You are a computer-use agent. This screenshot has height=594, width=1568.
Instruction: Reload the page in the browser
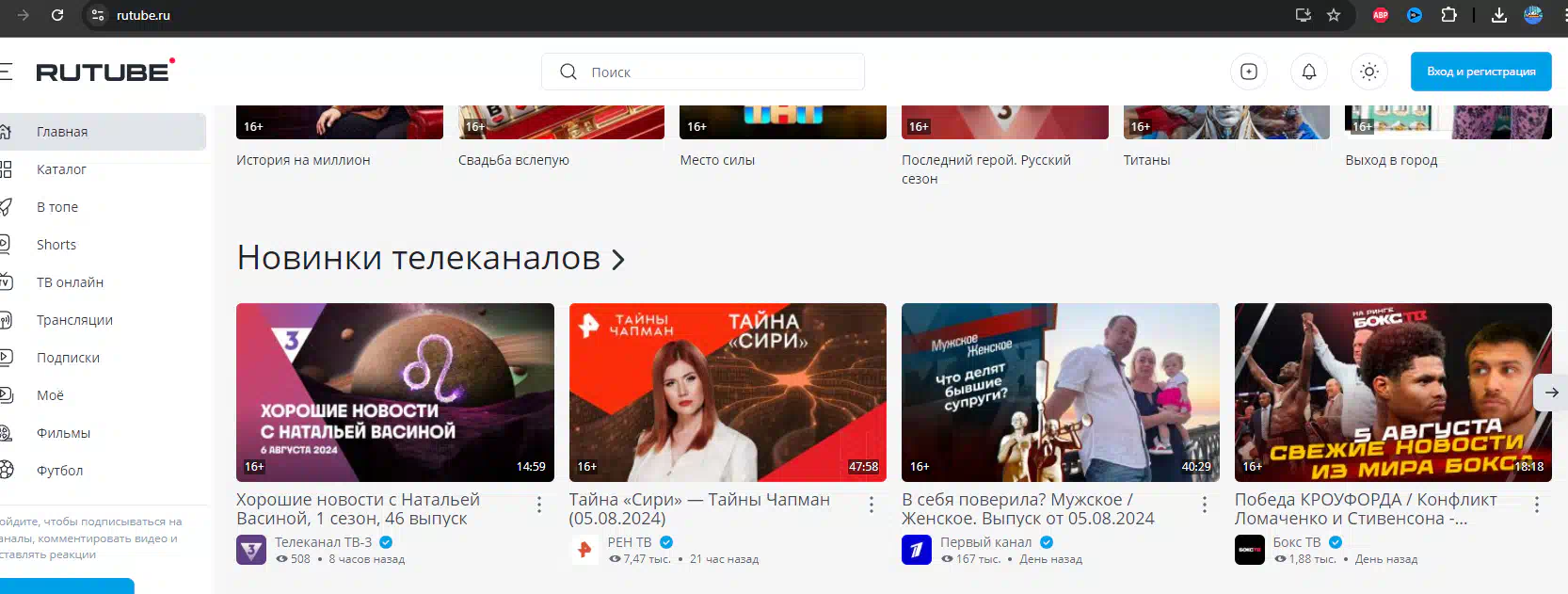pos(57,15)
